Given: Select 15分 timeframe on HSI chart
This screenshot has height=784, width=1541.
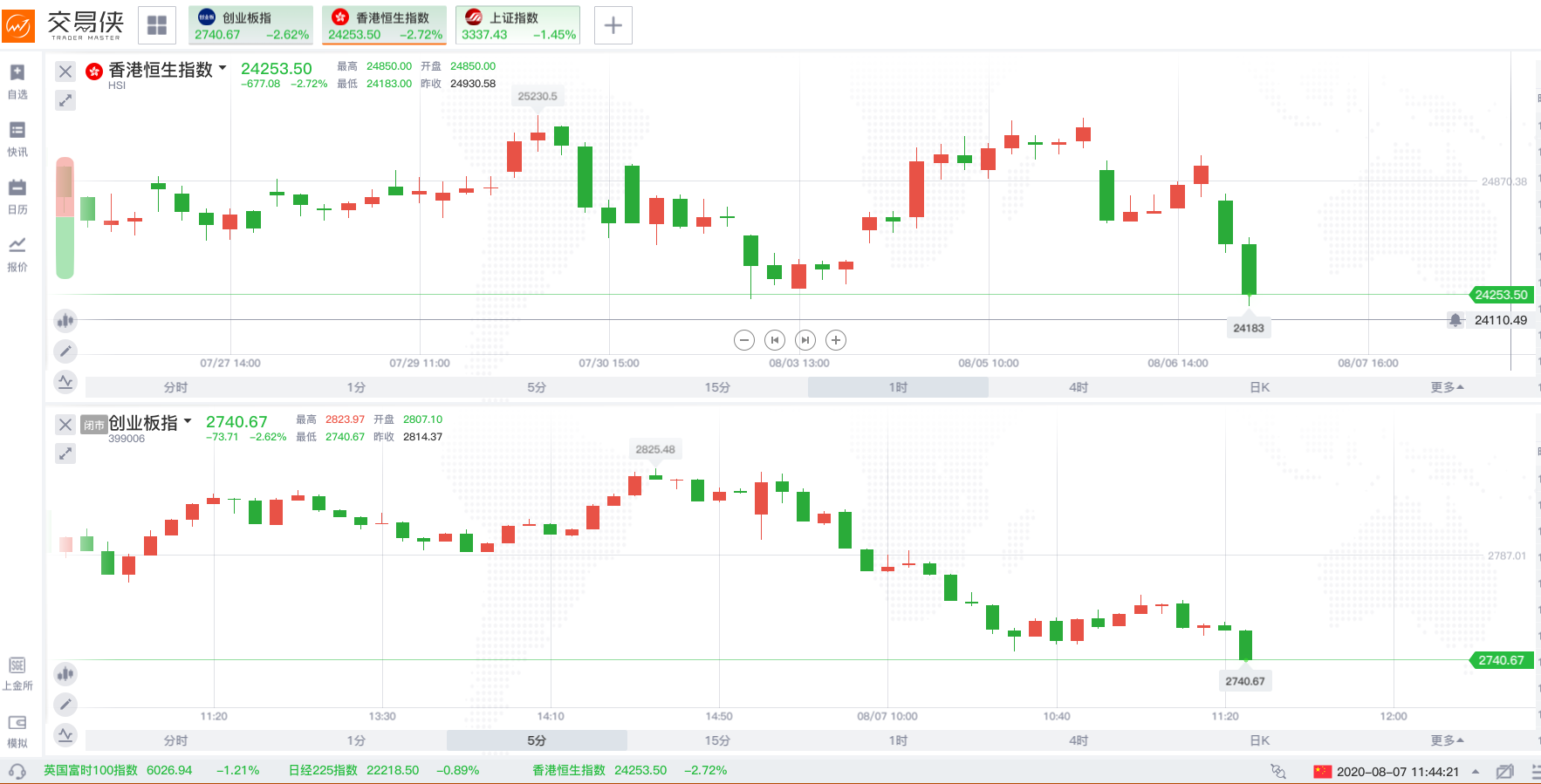Looking at the screenshot, I should [x=717, y=387].
